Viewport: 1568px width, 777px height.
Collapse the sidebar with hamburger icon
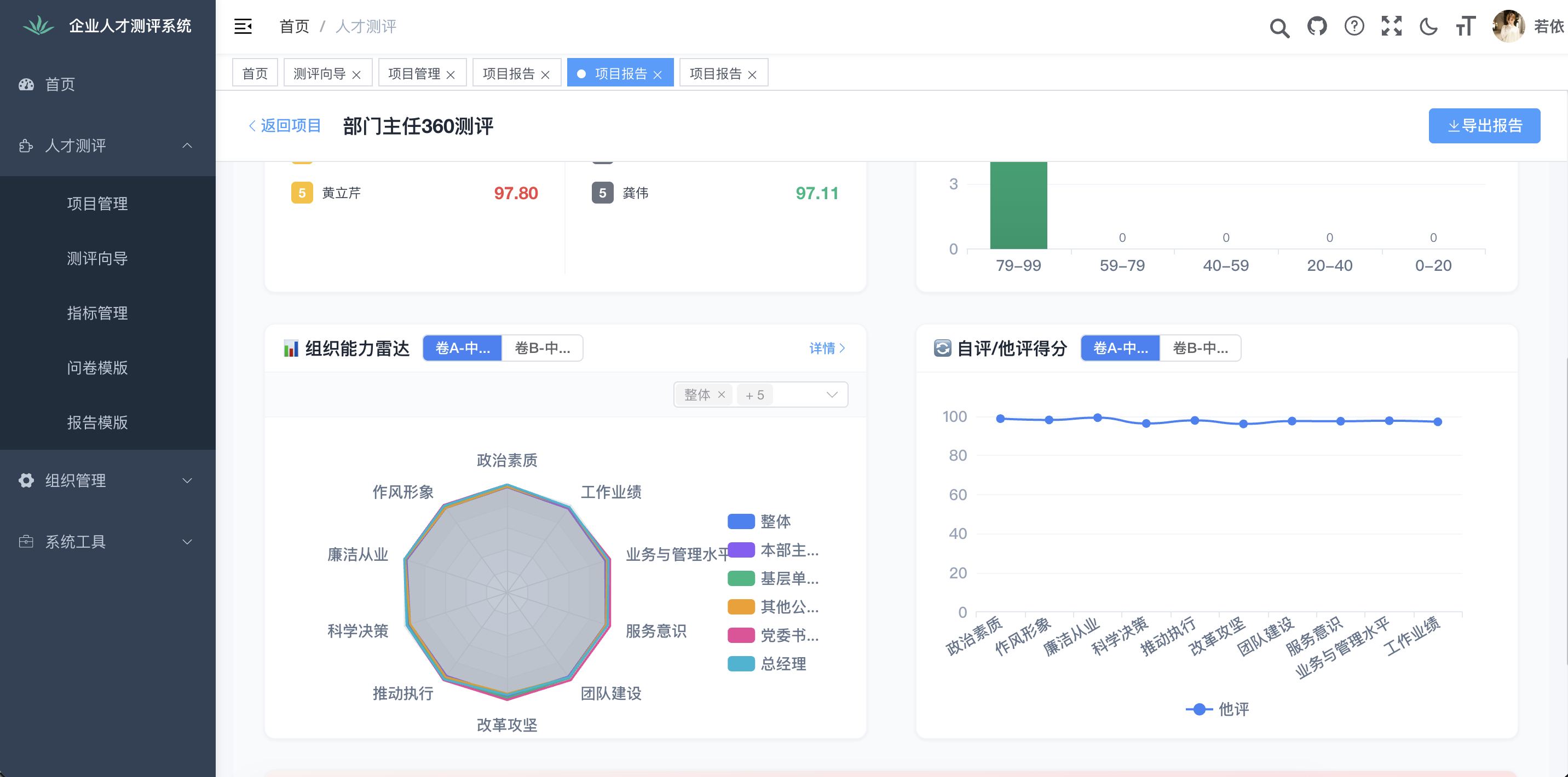tap(243, 26)
